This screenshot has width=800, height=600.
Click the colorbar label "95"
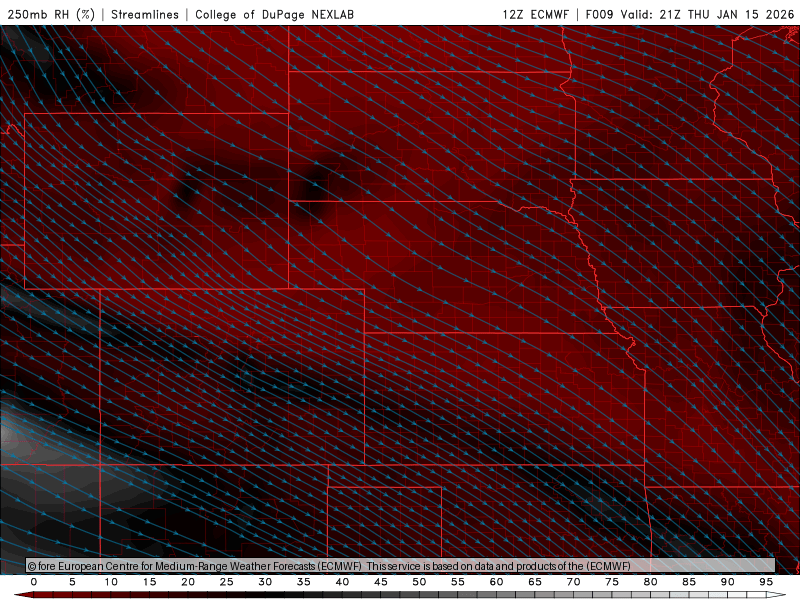[766, 582]
